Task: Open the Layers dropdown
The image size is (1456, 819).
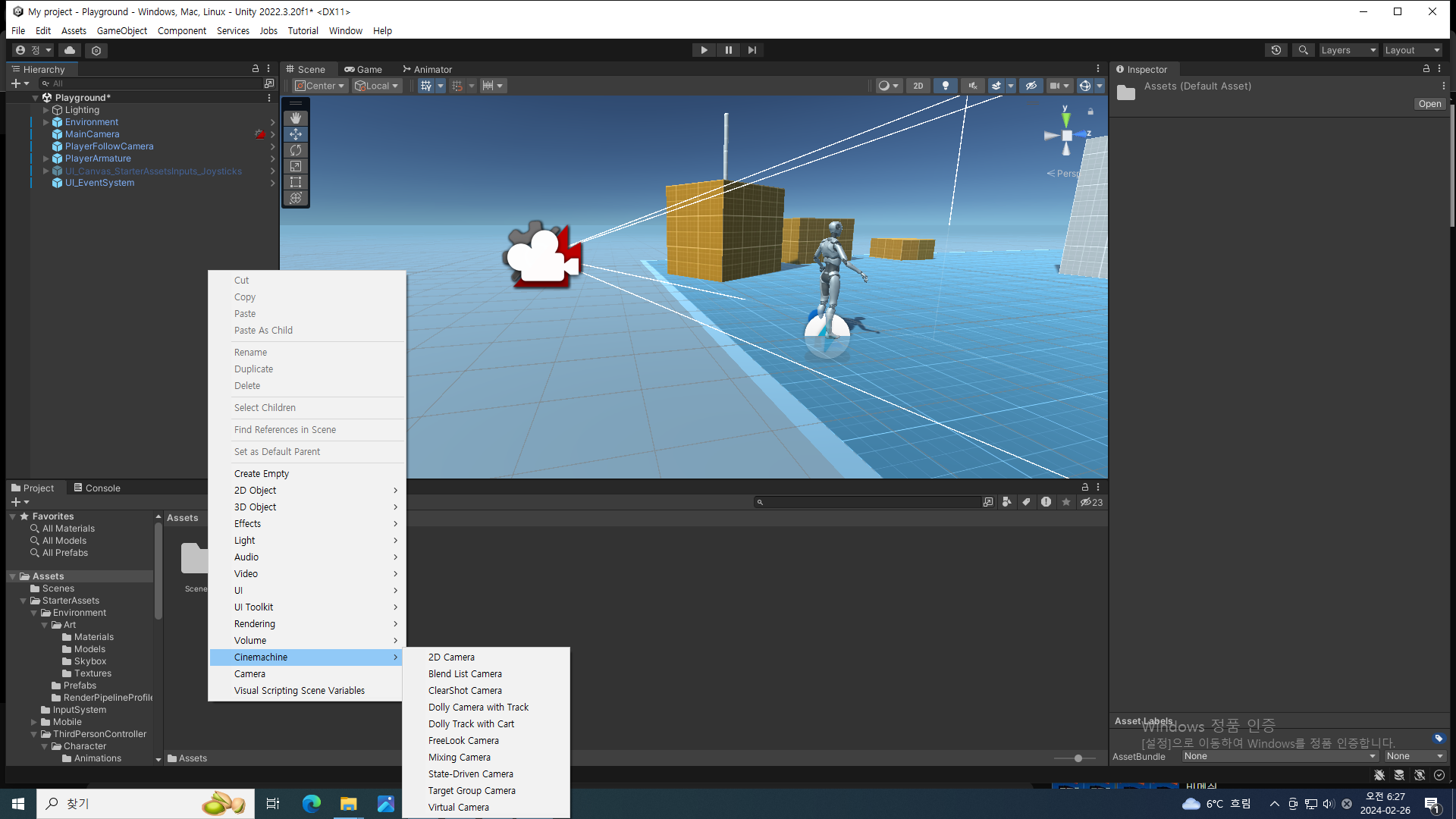Action: (x=1348, y=50)
